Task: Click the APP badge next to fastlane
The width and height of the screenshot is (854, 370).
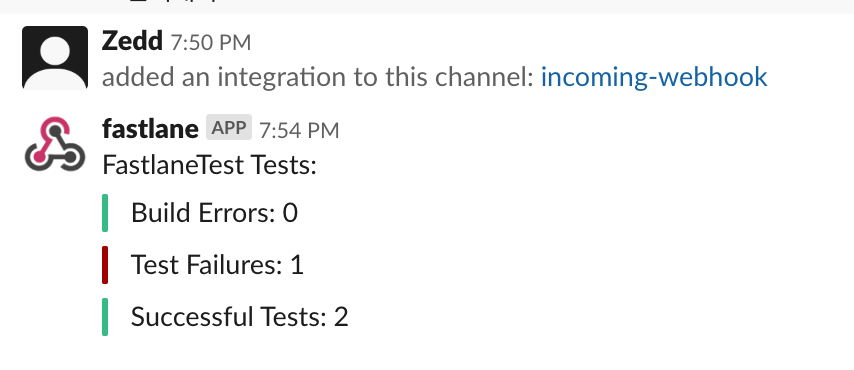Action: [x=229, y=128]
